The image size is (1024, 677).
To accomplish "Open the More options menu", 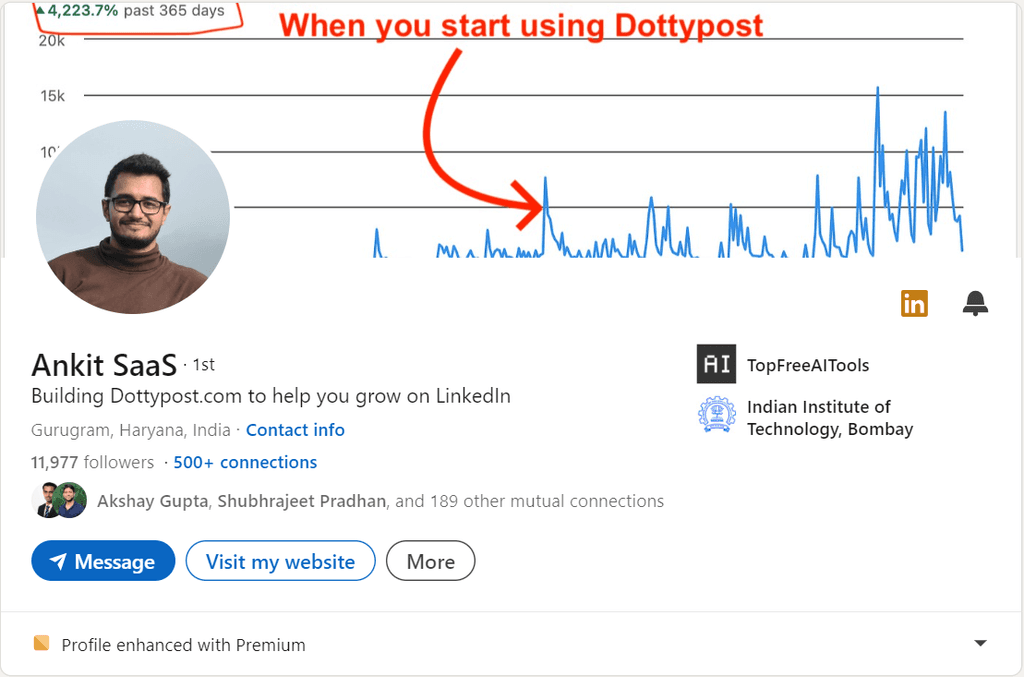I will point(430,561).
